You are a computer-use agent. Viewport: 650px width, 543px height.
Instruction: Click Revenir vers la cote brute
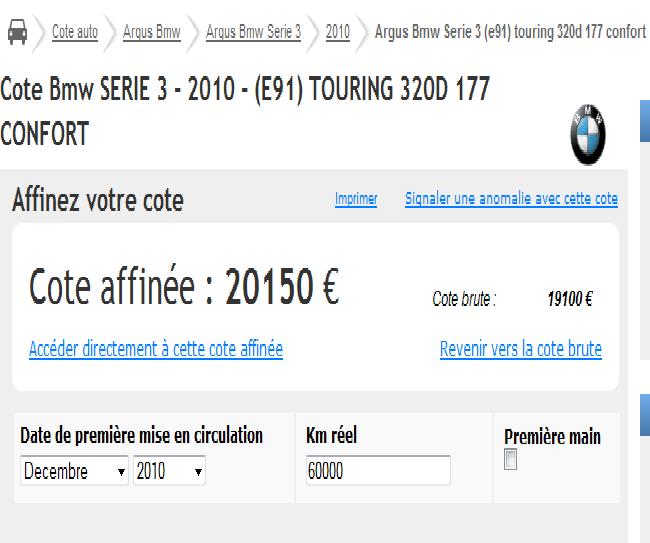[521, 349]
